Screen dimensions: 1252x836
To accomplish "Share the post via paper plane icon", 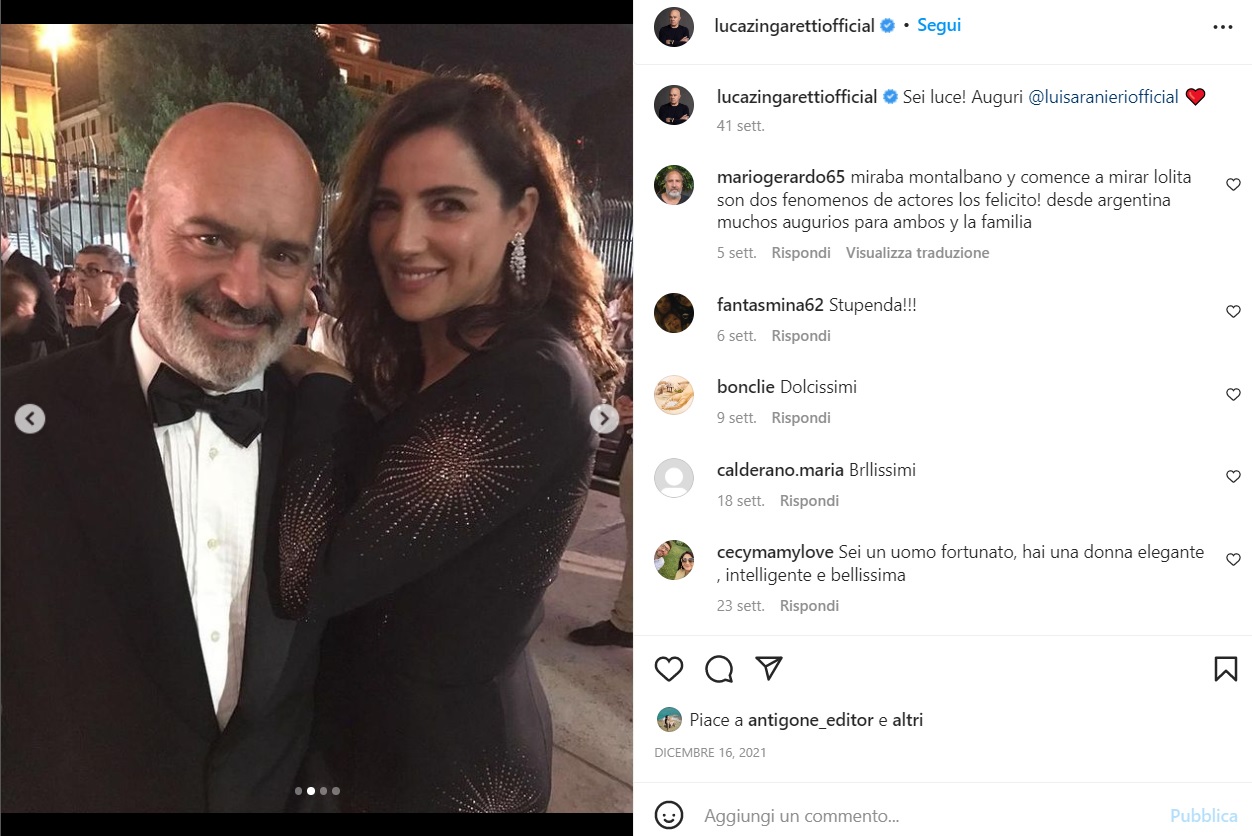I will 768,668.
